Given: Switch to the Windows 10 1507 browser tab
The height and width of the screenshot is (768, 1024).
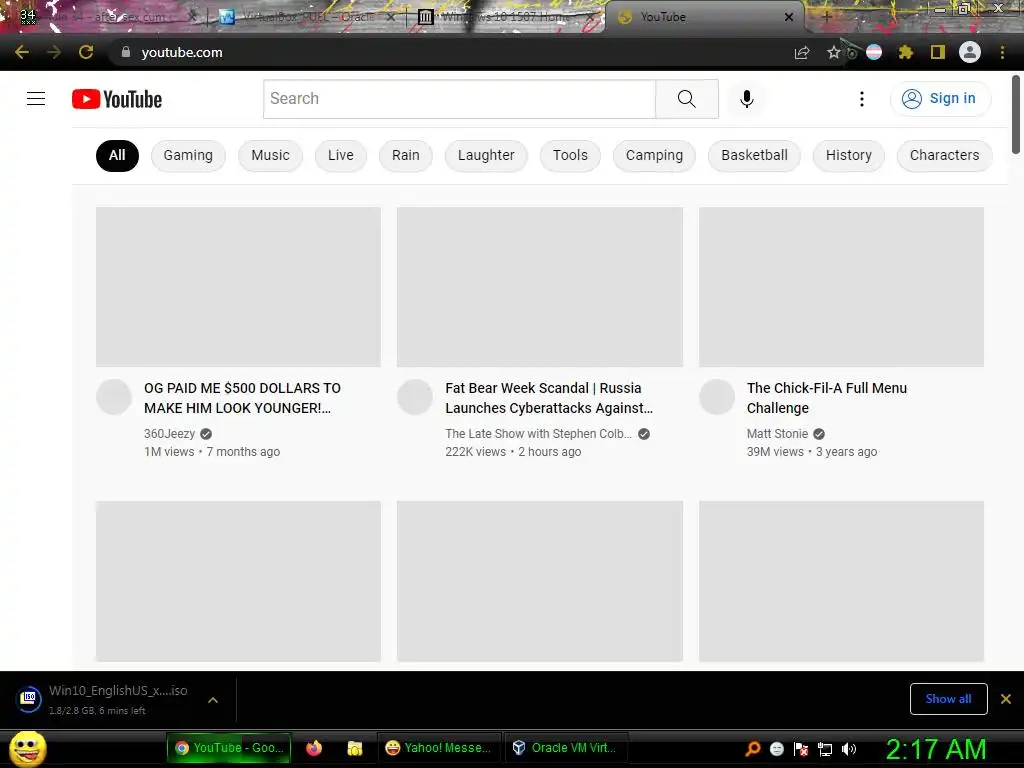Looking at the screenshot, I should click(506, 17).
